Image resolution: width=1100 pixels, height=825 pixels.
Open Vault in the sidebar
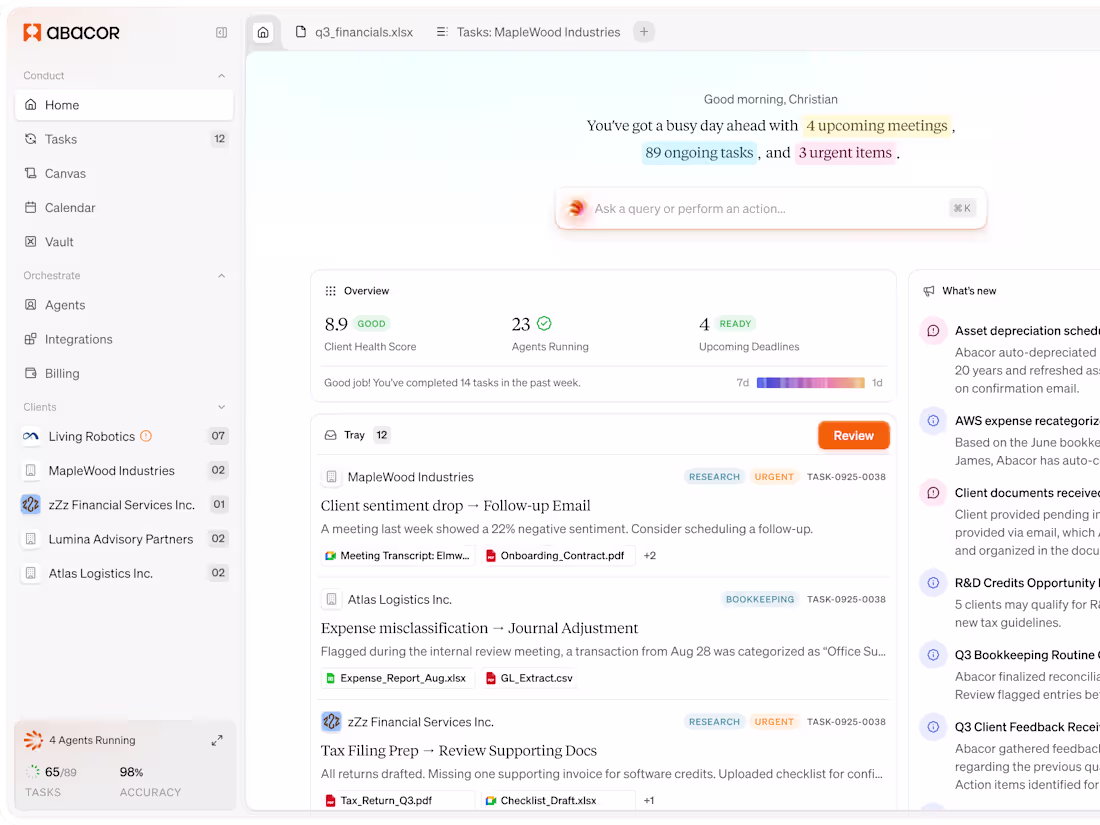(124, 242)
